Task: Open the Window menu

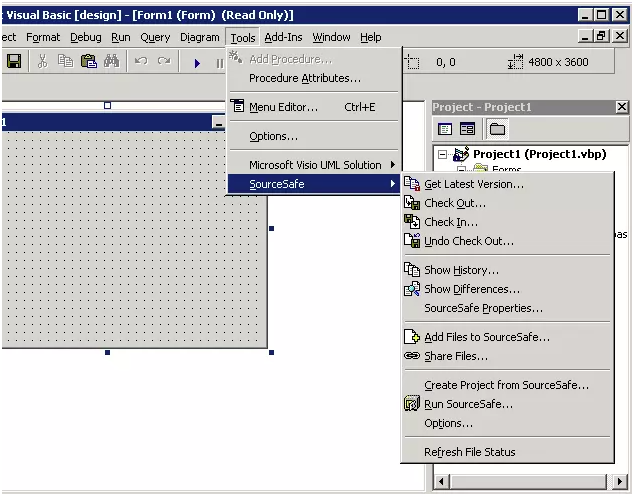Action: pos(331,38)
